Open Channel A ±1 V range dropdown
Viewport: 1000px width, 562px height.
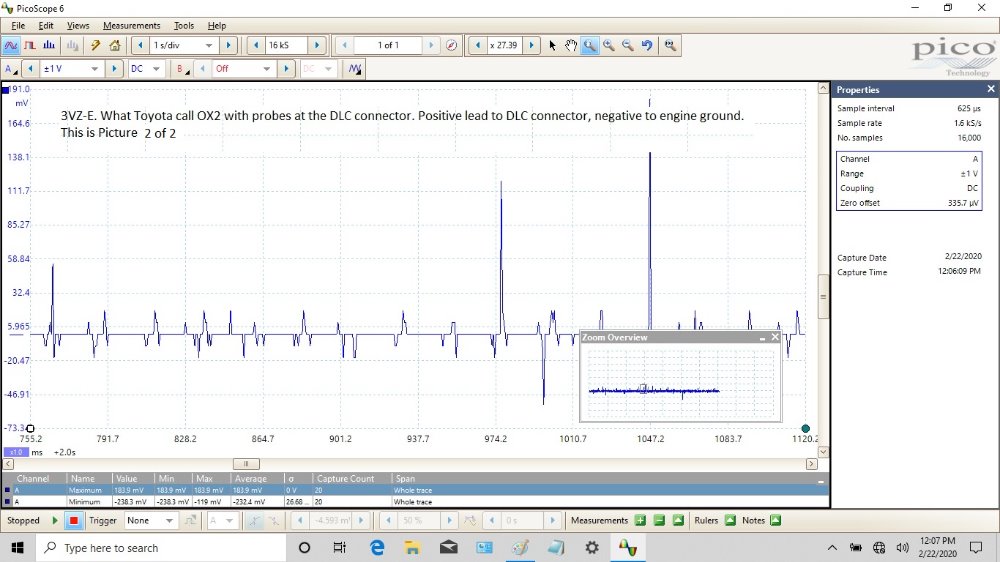94,69
